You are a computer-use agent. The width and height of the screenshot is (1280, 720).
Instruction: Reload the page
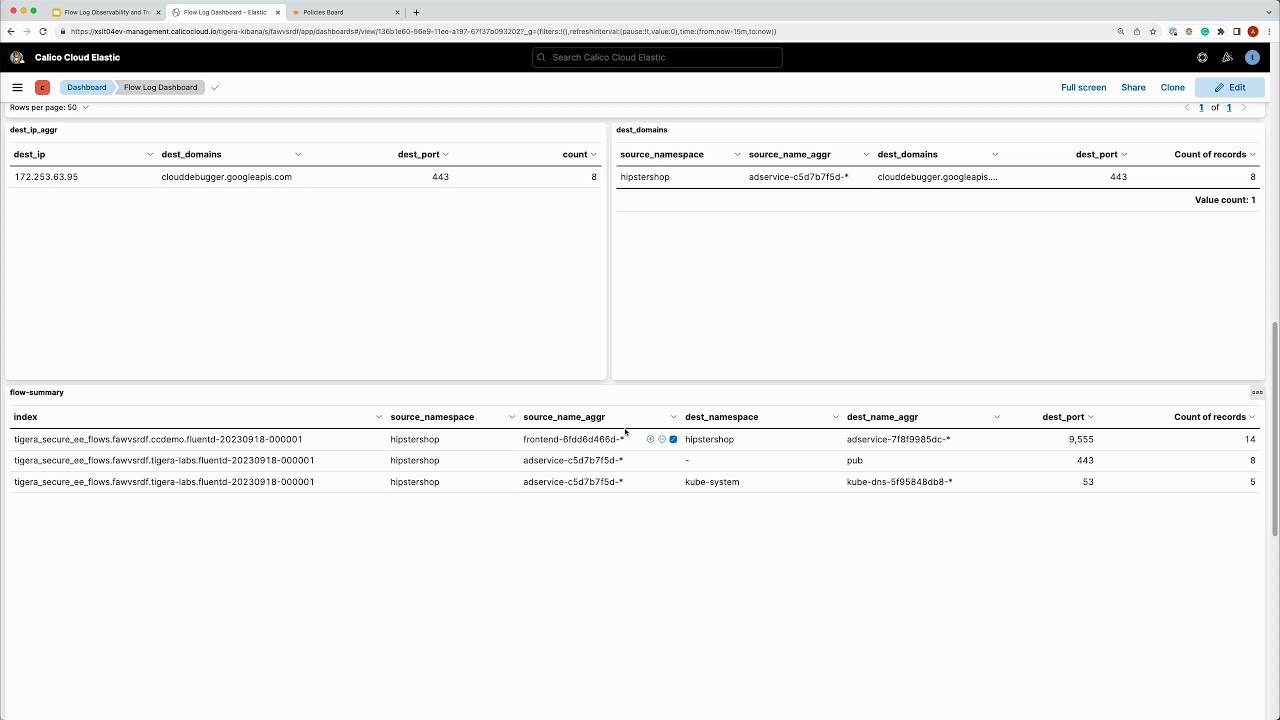click(42, 31)
